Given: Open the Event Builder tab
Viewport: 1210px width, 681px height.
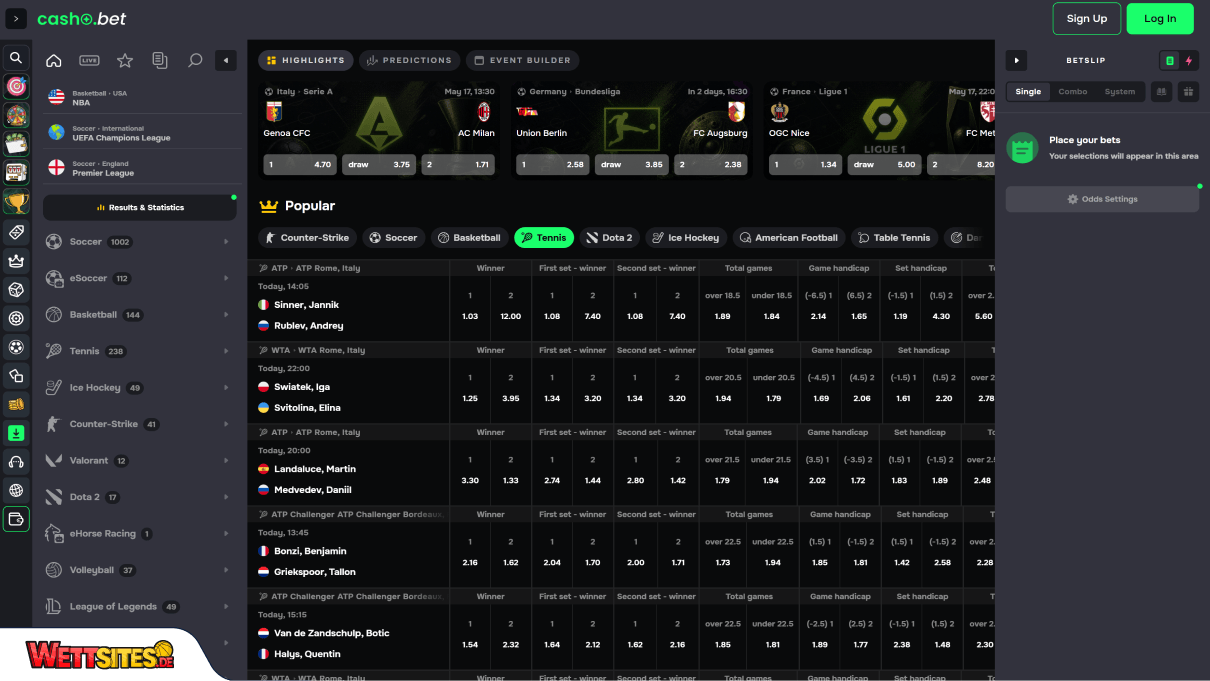Looking at the screenshot, I should pyautogui.click(x=522, y=61).
